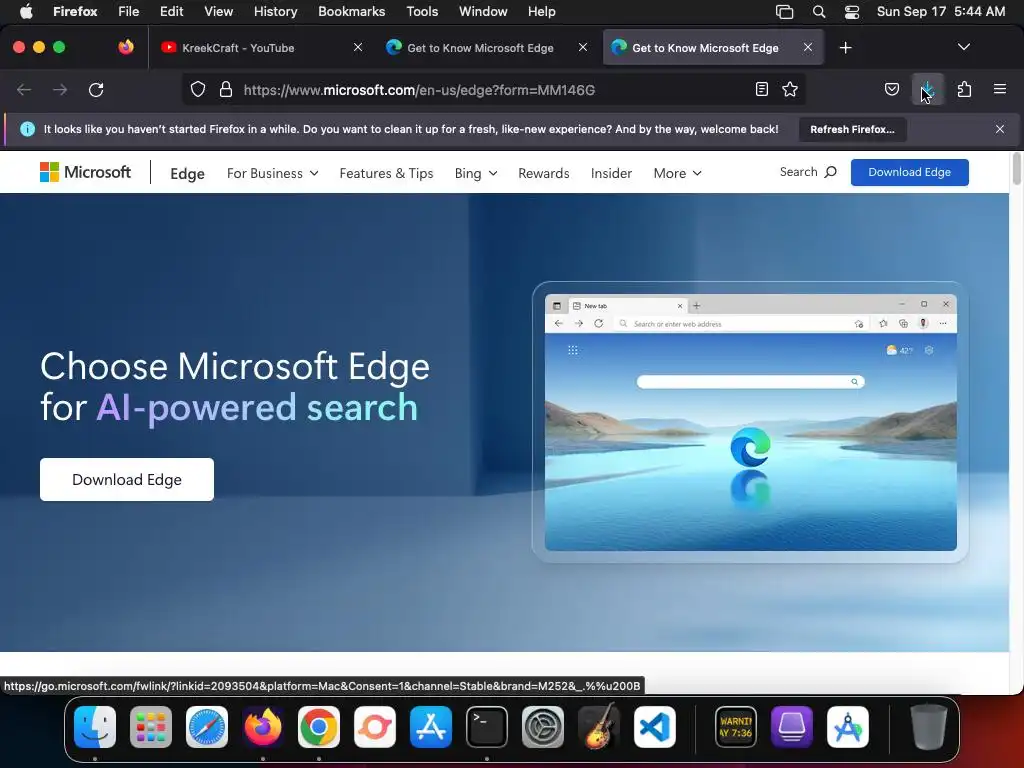
Task: Open the Tools menu
Action: (x=422, y=12)
